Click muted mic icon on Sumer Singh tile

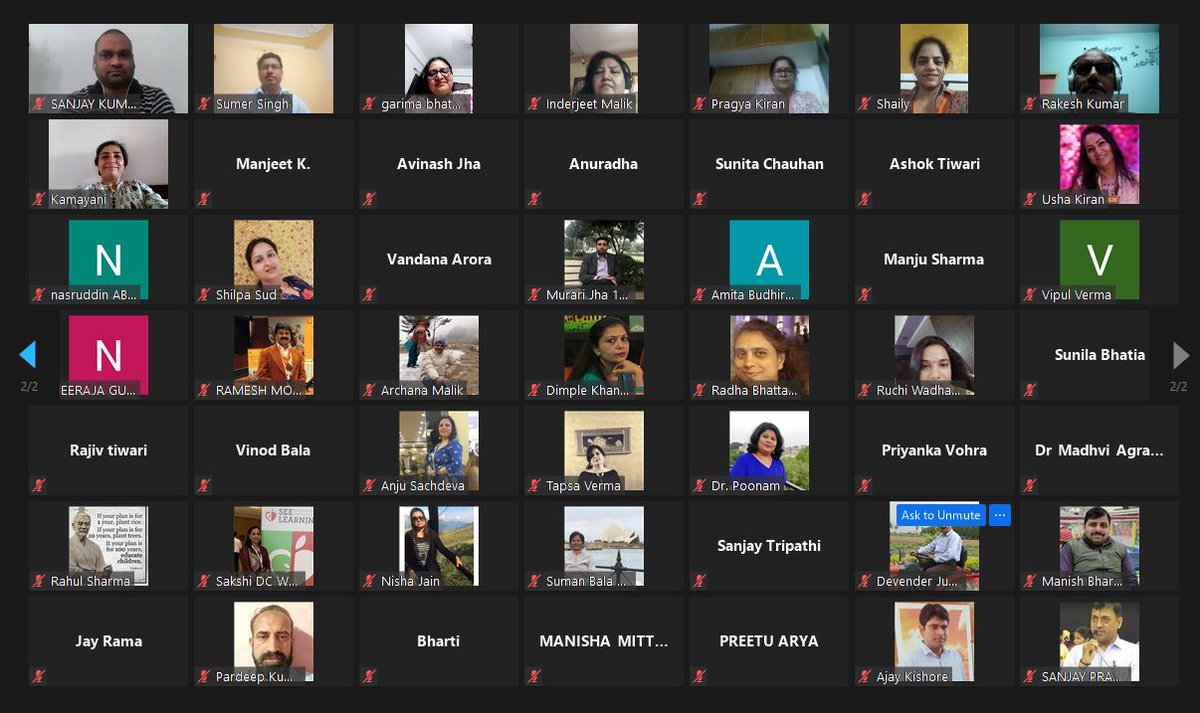pyautogui.click(x=204, y=104)
